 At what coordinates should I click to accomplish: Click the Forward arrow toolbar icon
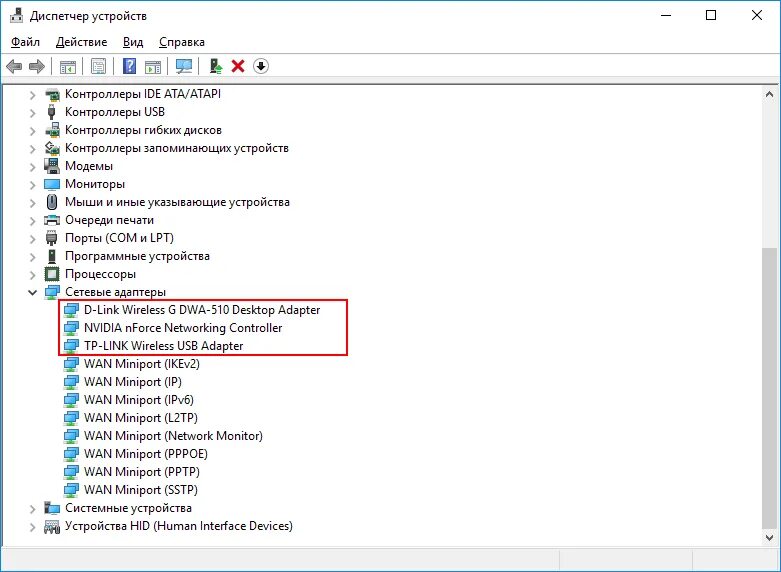pyautogui.click(x=37, y=66)
